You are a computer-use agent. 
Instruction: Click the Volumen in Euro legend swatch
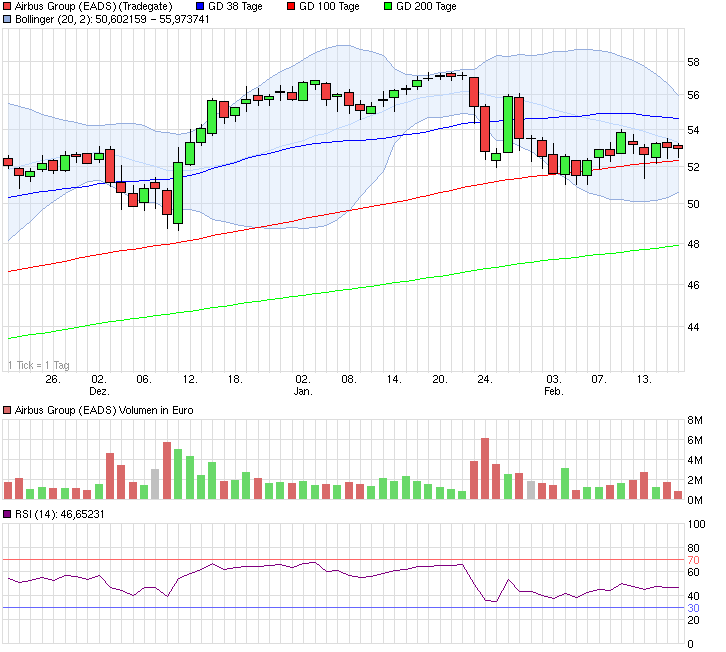tap(8, 410)
